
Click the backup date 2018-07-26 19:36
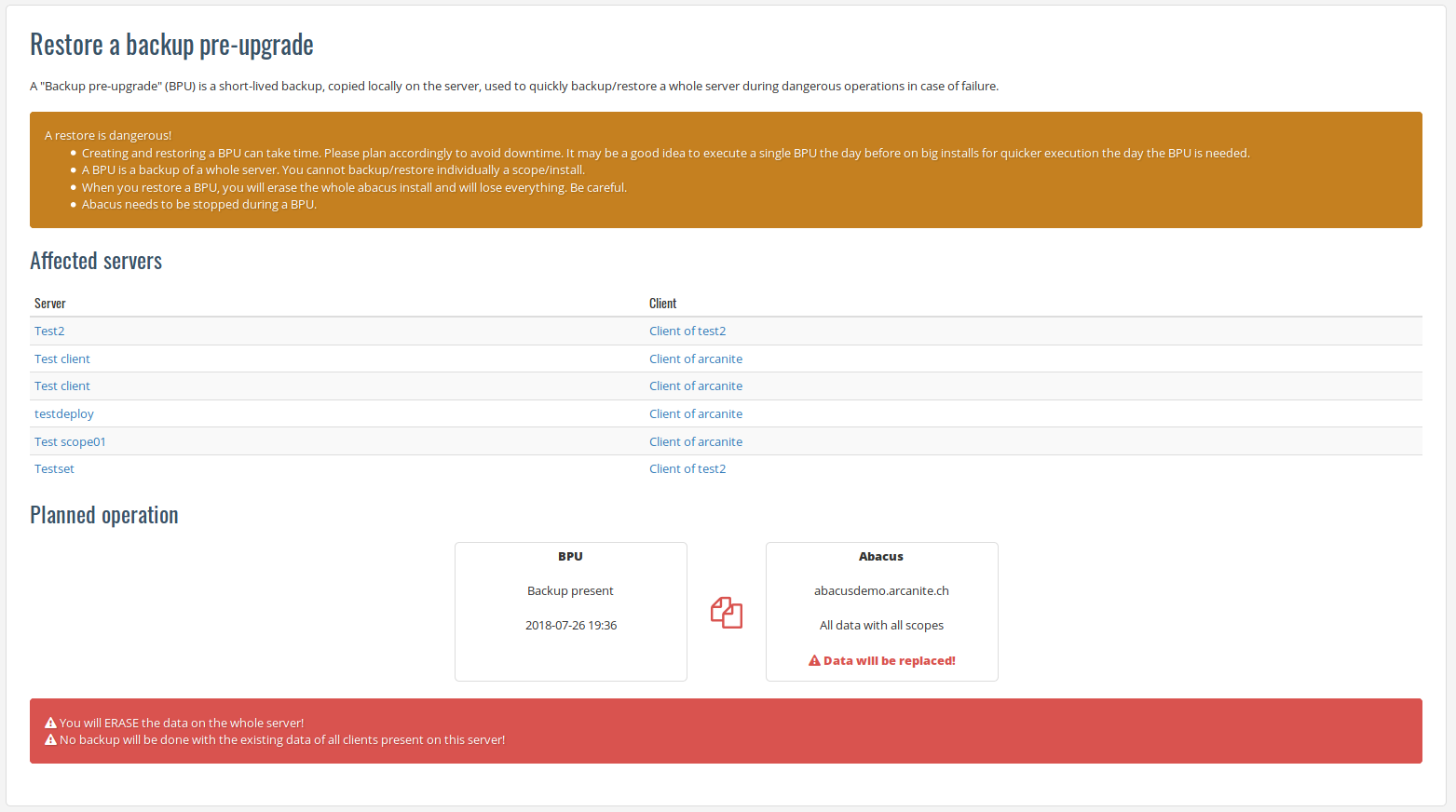coord(571,625)
